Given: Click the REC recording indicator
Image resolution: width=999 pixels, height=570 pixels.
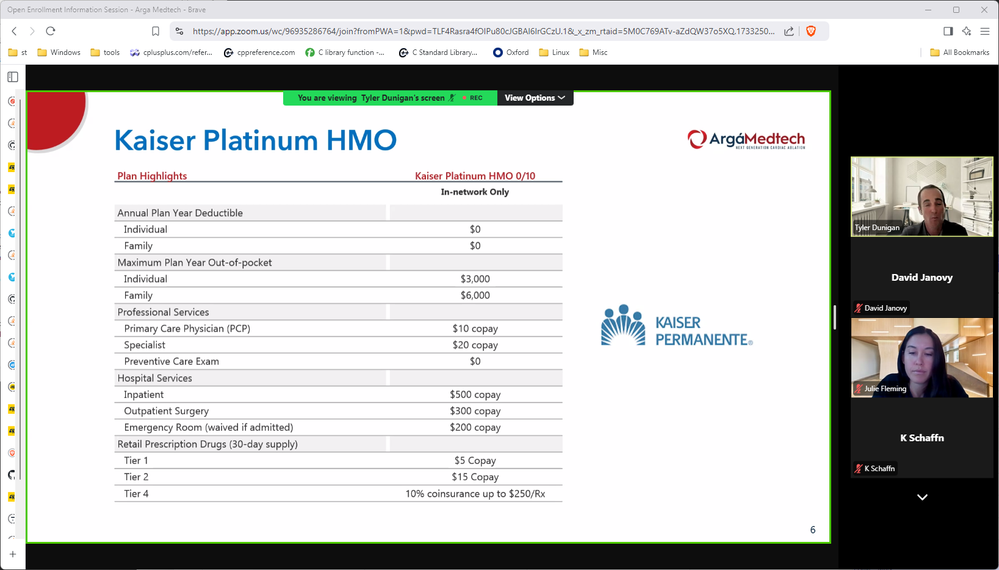Looking at the screenshot, I should (472, 98).
